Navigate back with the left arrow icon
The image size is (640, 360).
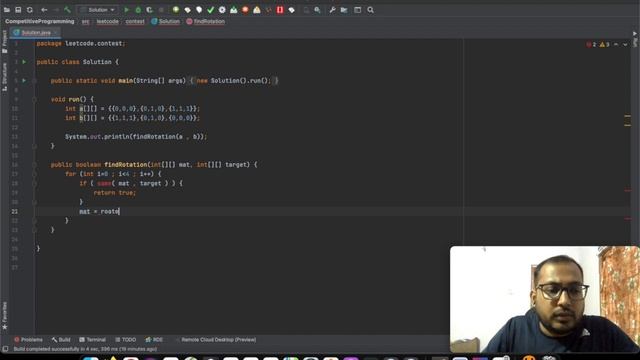(x=44, y=10)
